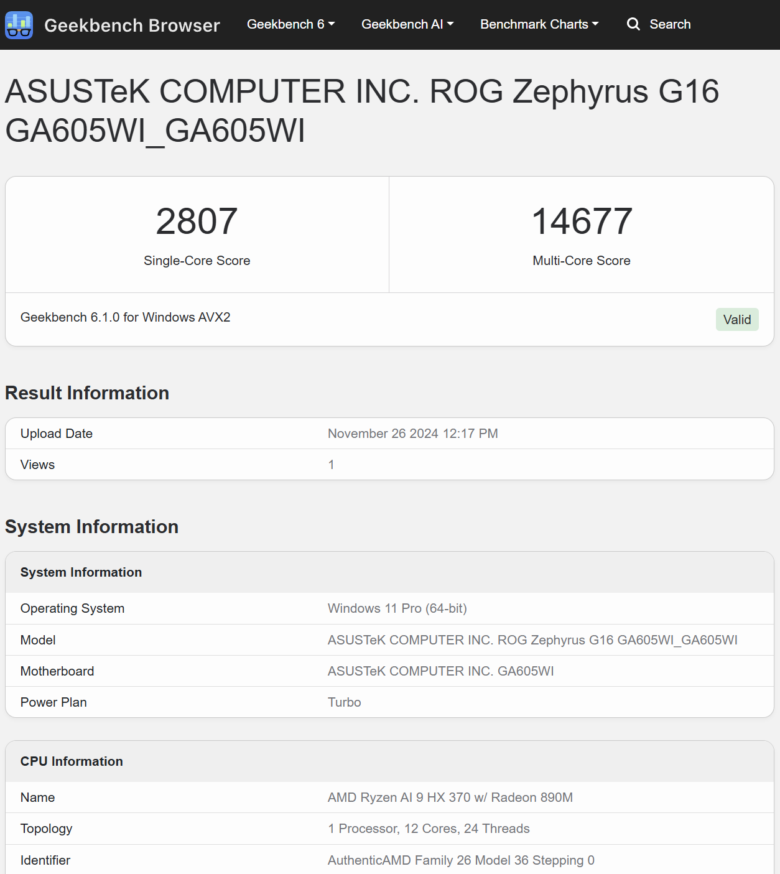The height and width of the screenshot is (874, 780).
Task: Select 'AMD Ryzen AI 9 HX 370' CPU name
Action: point(399,798)
